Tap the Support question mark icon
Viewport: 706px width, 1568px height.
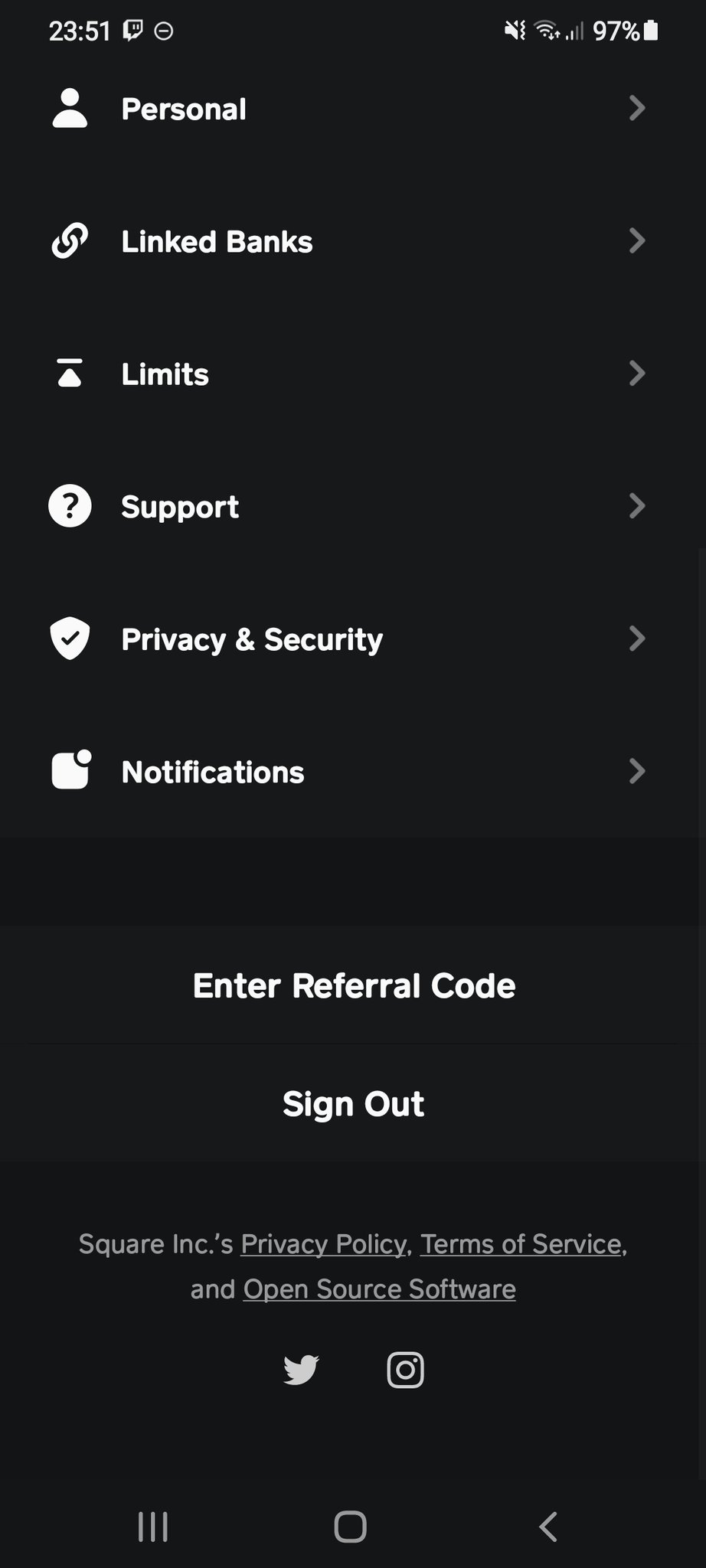tap(70, 506)
